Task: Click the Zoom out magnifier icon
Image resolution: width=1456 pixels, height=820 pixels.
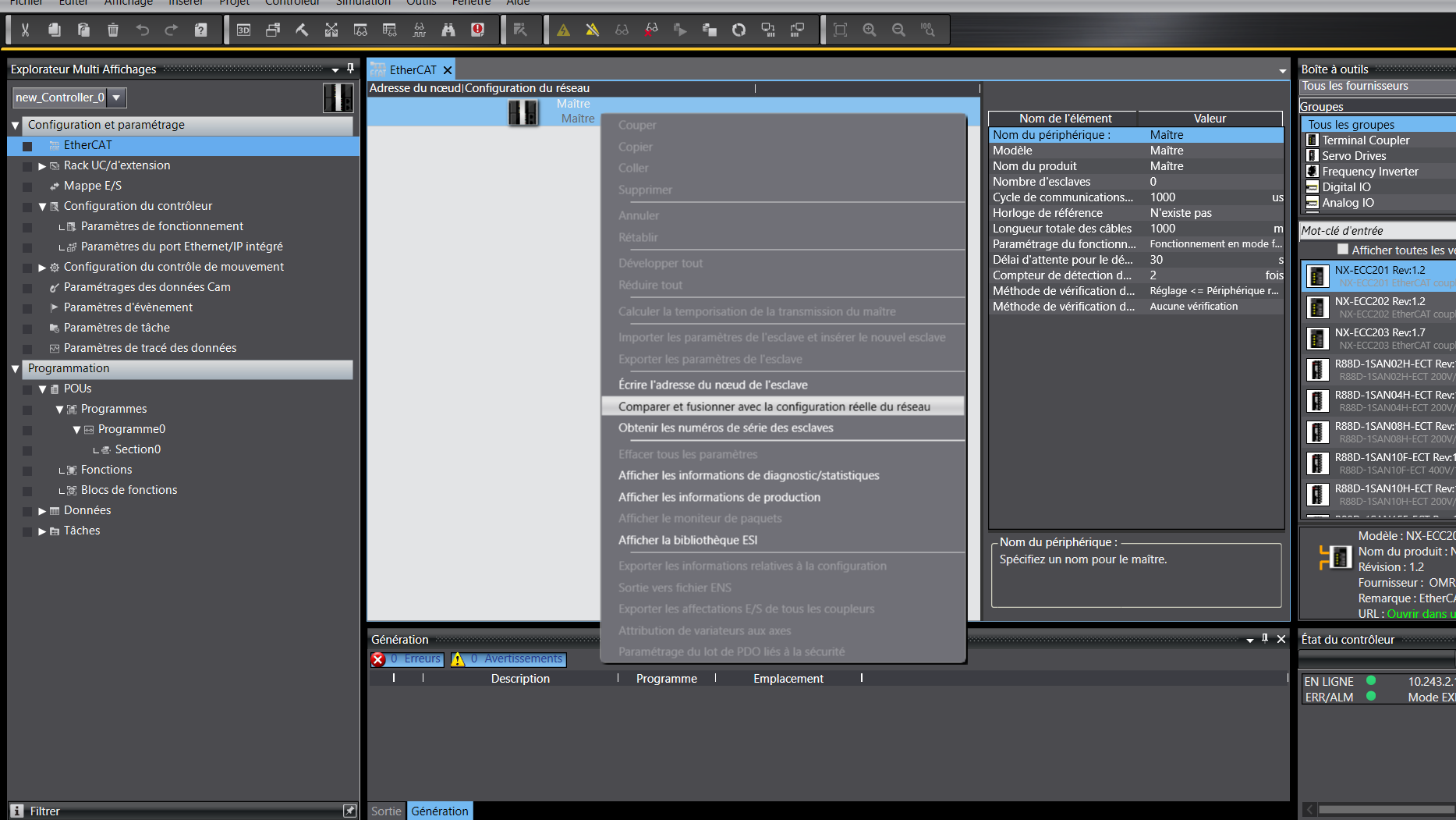Action: (x=898, y=30)
